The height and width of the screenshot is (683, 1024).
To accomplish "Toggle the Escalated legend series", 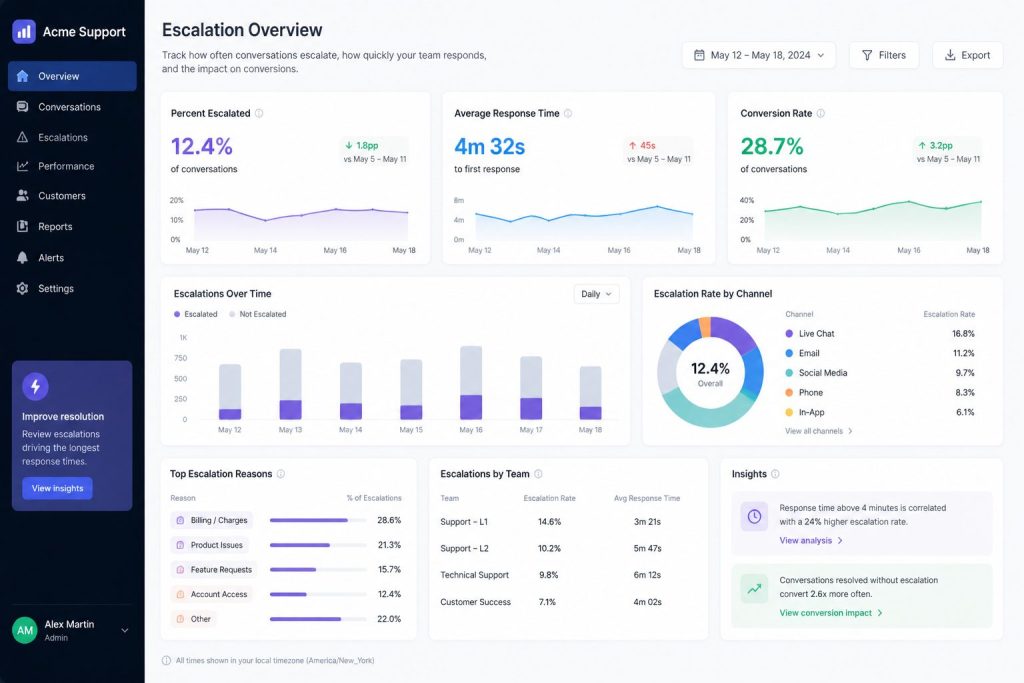I will pyautogui.click(x=195, y=314).
